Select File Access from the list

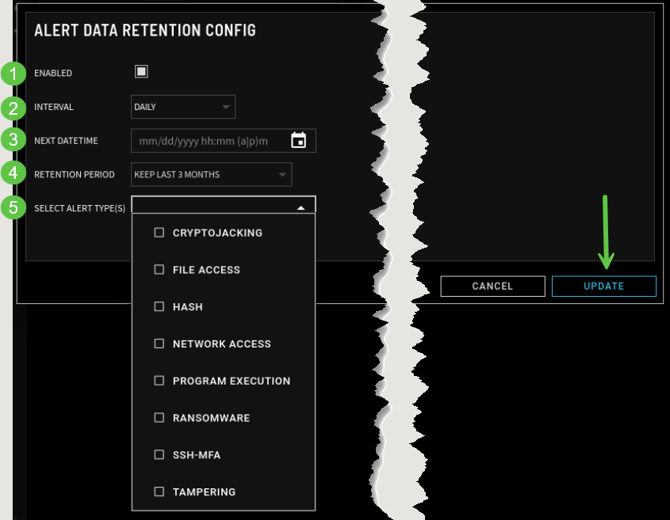(x=206, y=270)
